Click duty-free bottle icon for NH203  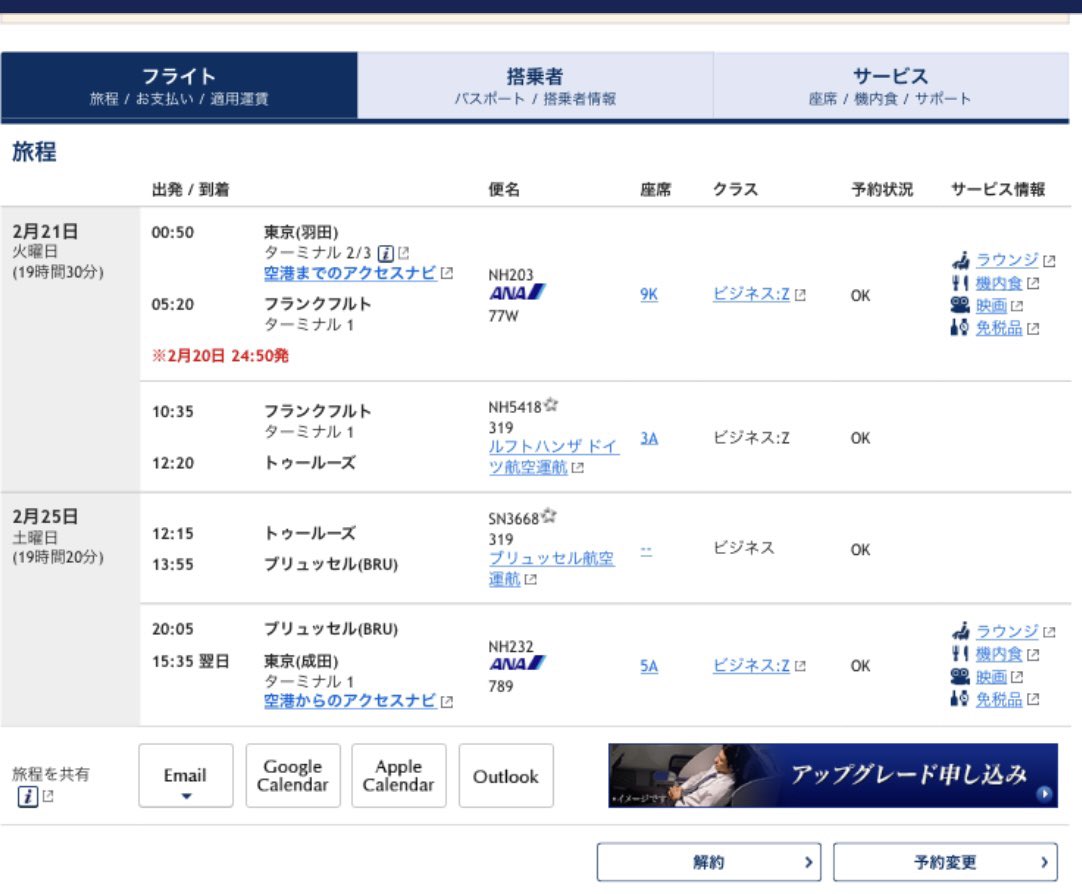(960, 328)
